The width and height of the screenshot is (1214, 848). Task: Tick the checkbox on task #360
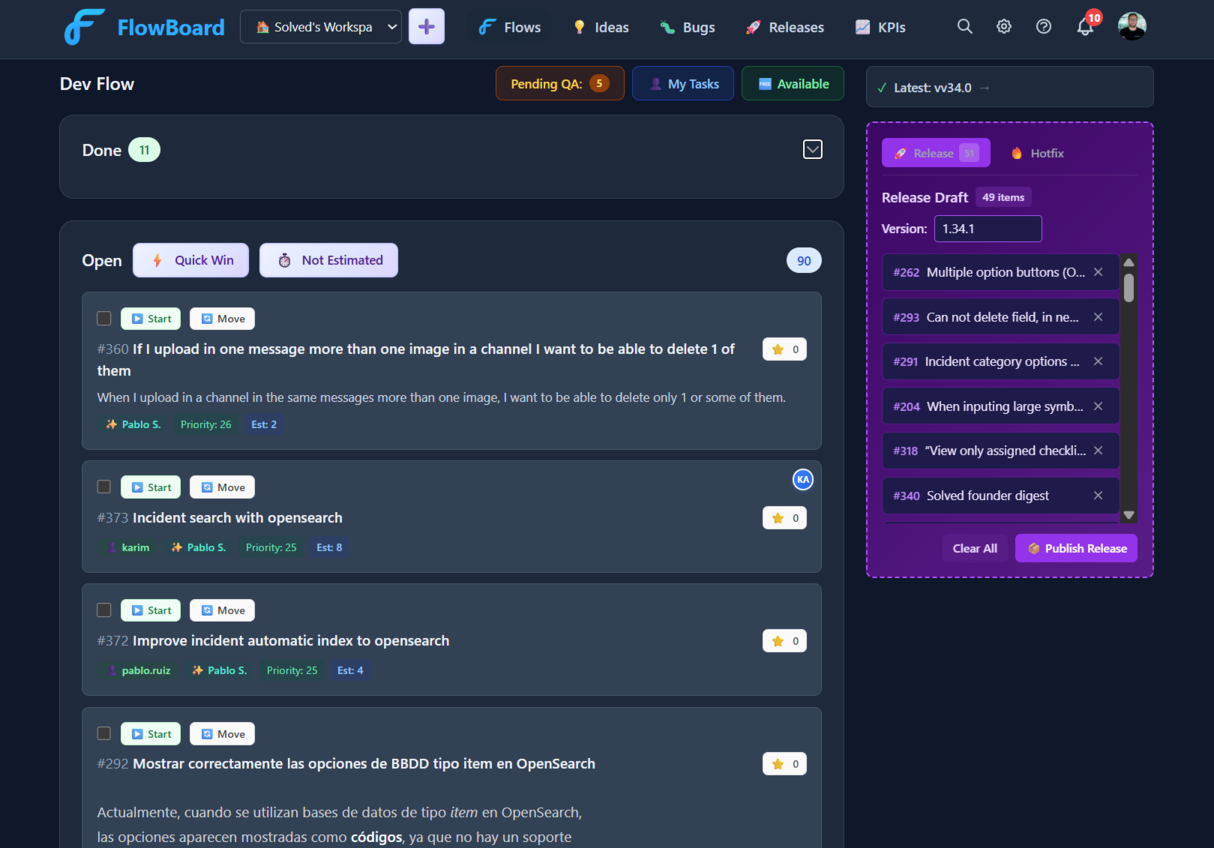(103, 318)
